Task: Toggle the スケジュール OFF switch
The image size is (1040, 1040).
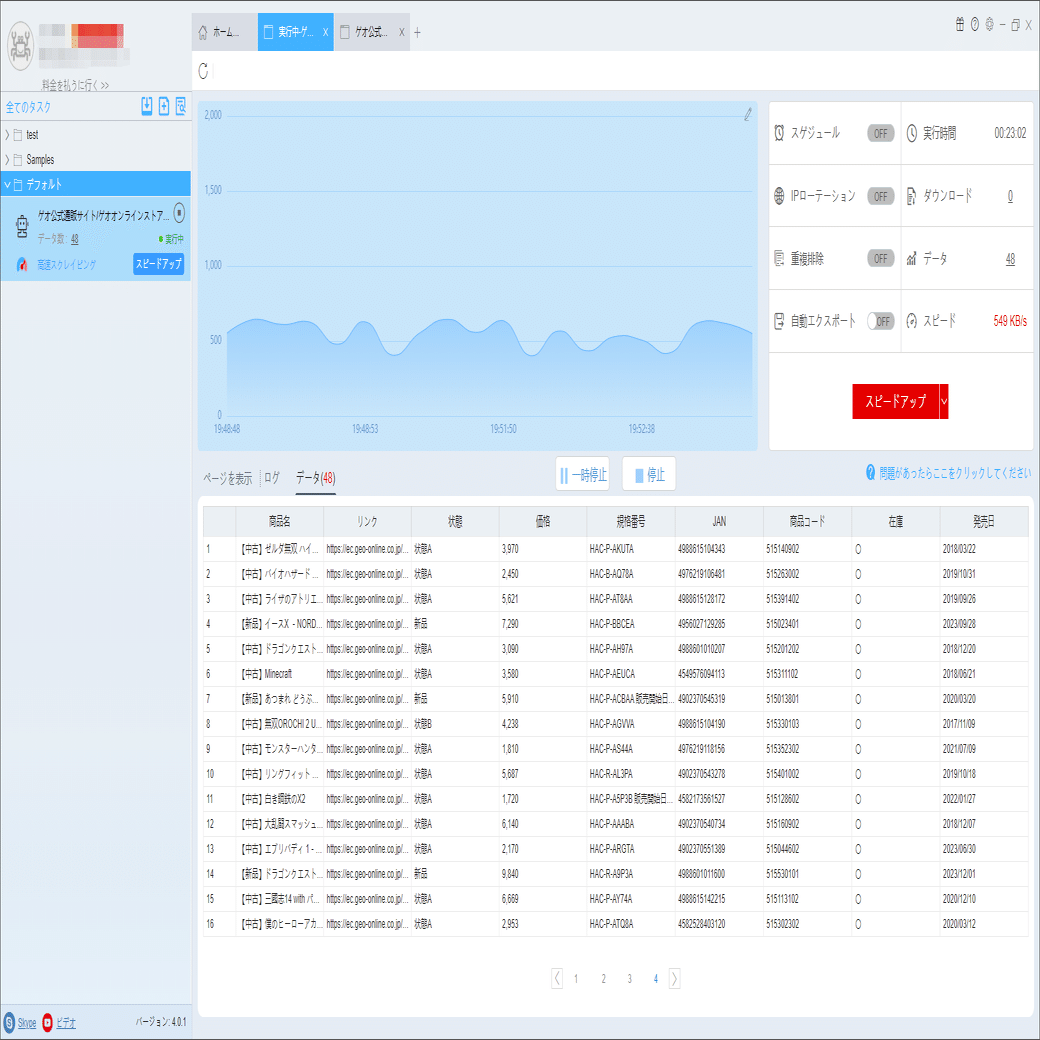Action: pos(880,133)
